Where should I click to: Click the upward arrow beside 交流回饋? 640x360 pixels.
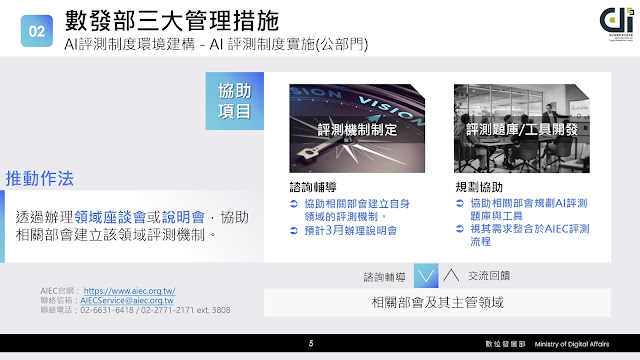[451, 276]
